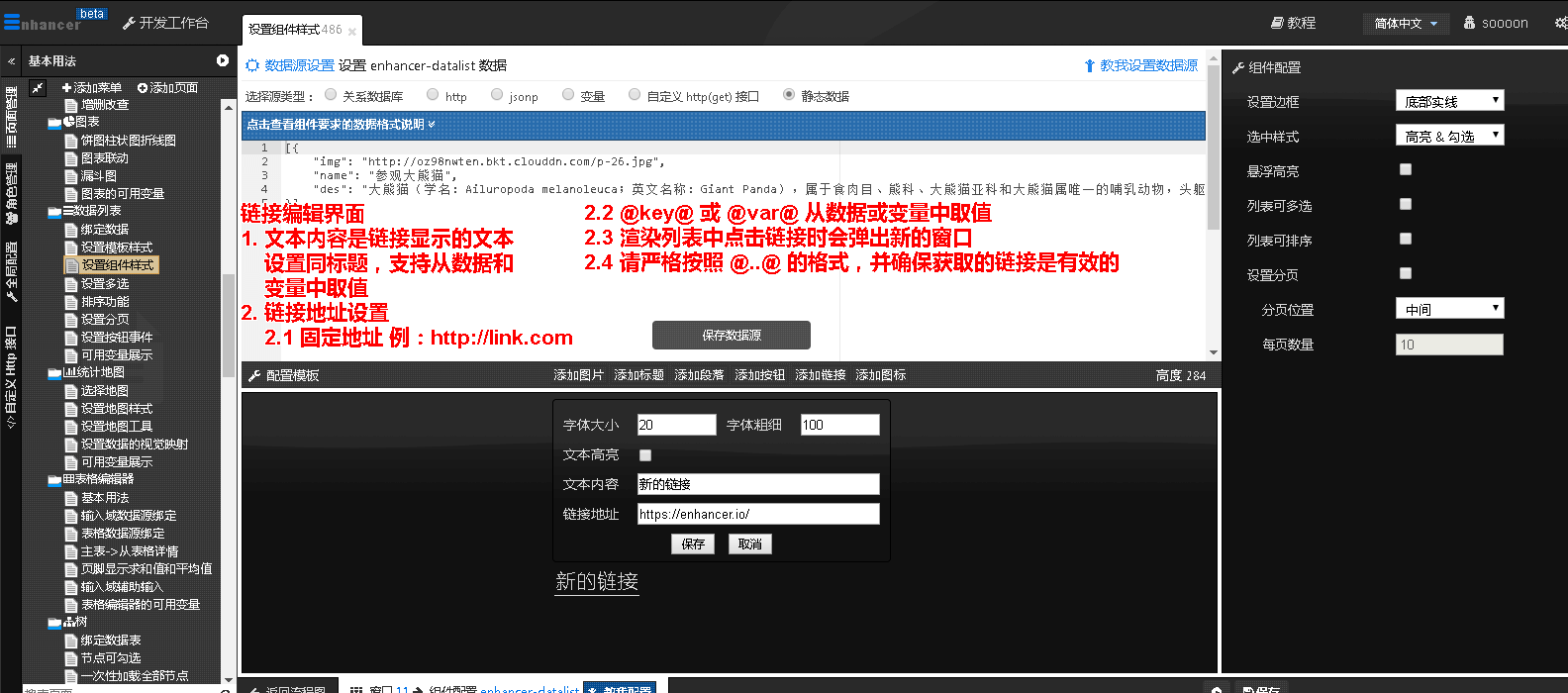Click 添加菜单 plus icon
The height and width of the screenshot is (693, 1568).
pos(67,88)
